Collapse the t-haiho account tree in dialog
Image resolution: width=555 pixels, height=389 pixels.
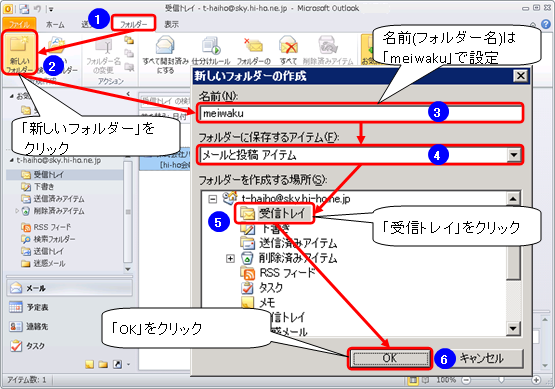coord(212,199)
